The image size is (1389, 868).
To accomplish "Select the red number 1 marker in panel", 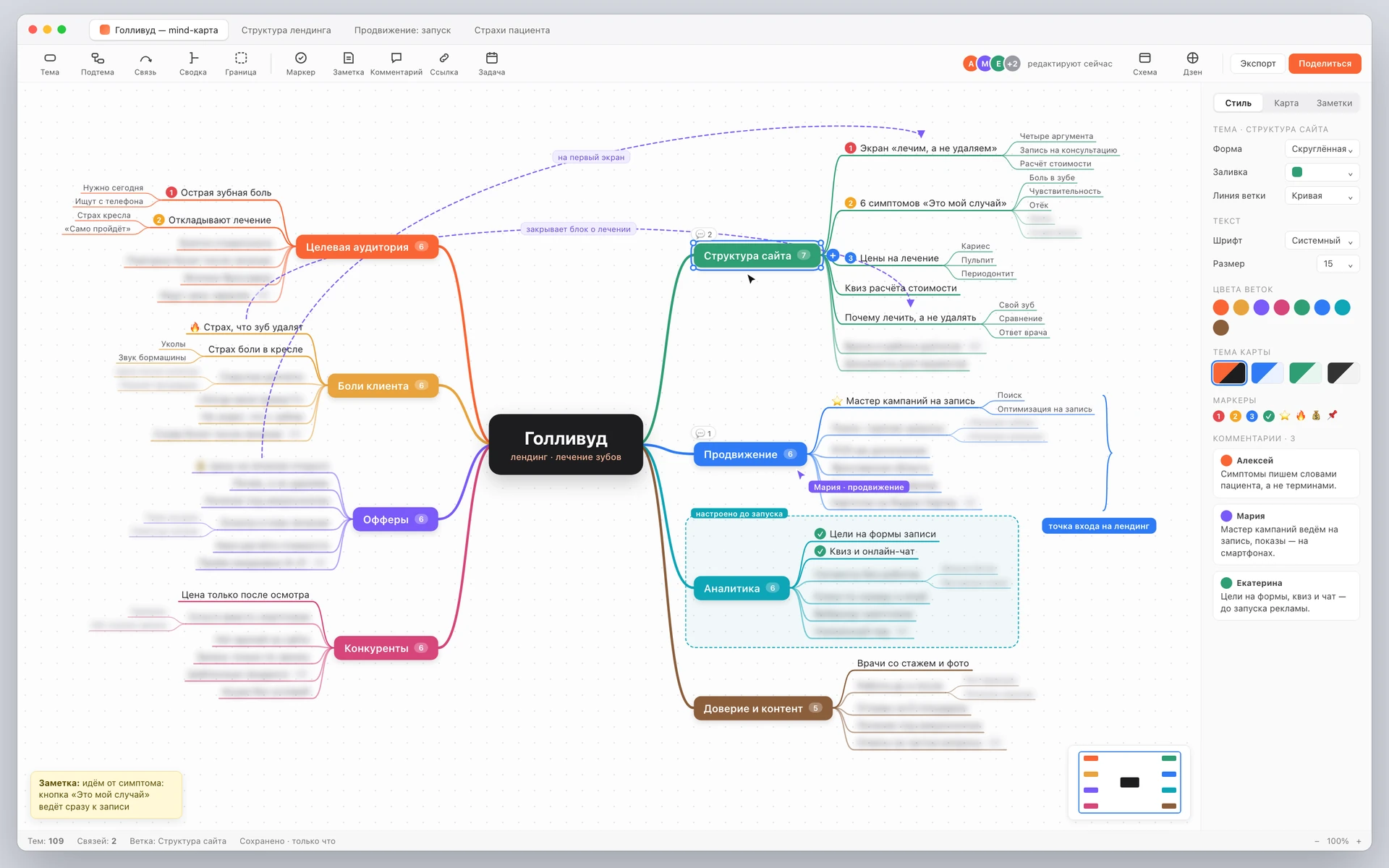I will [x=1218, y=416].
